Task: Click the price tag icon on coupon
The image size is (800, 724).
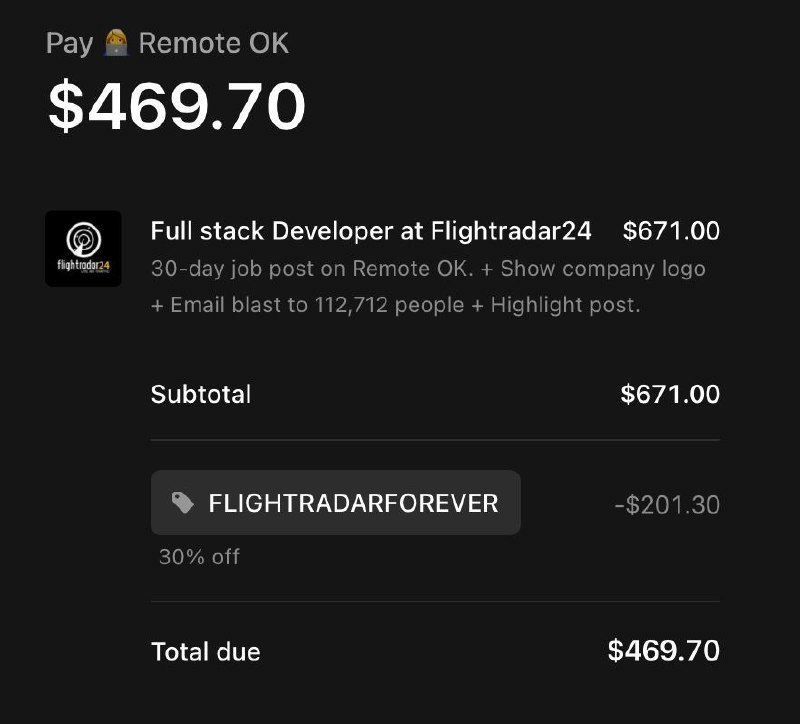Action: coord(183,502)
